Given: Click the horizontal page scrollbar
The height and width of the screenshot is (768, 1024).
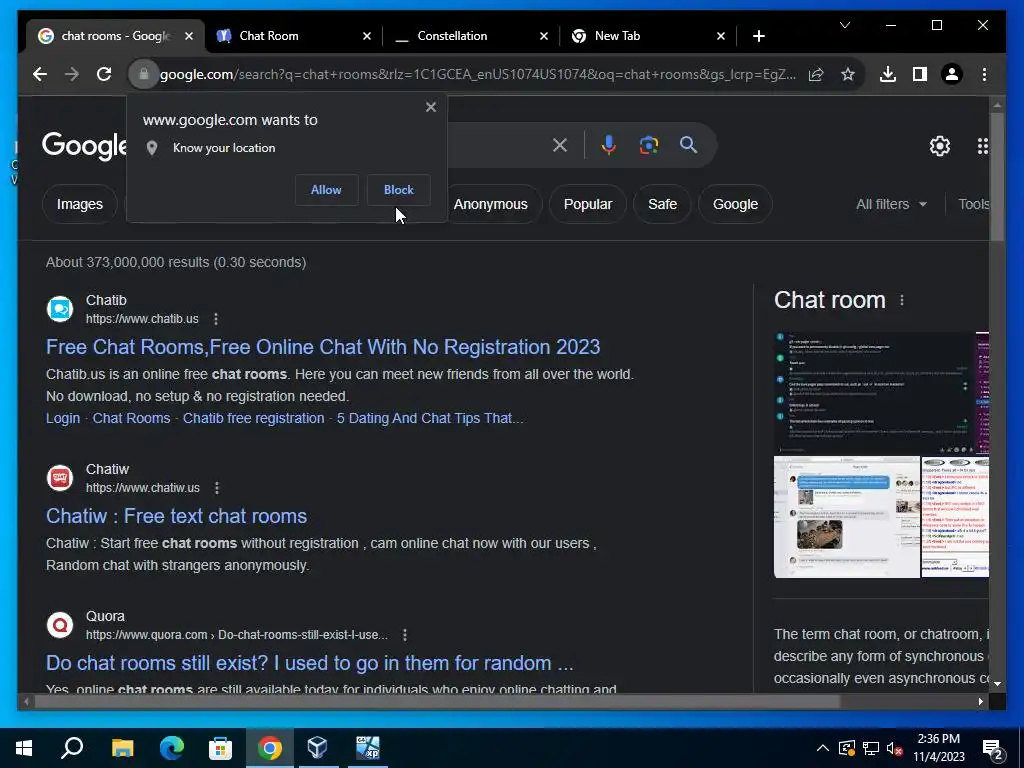Looking at the screenshot, I should pos(437,701).
